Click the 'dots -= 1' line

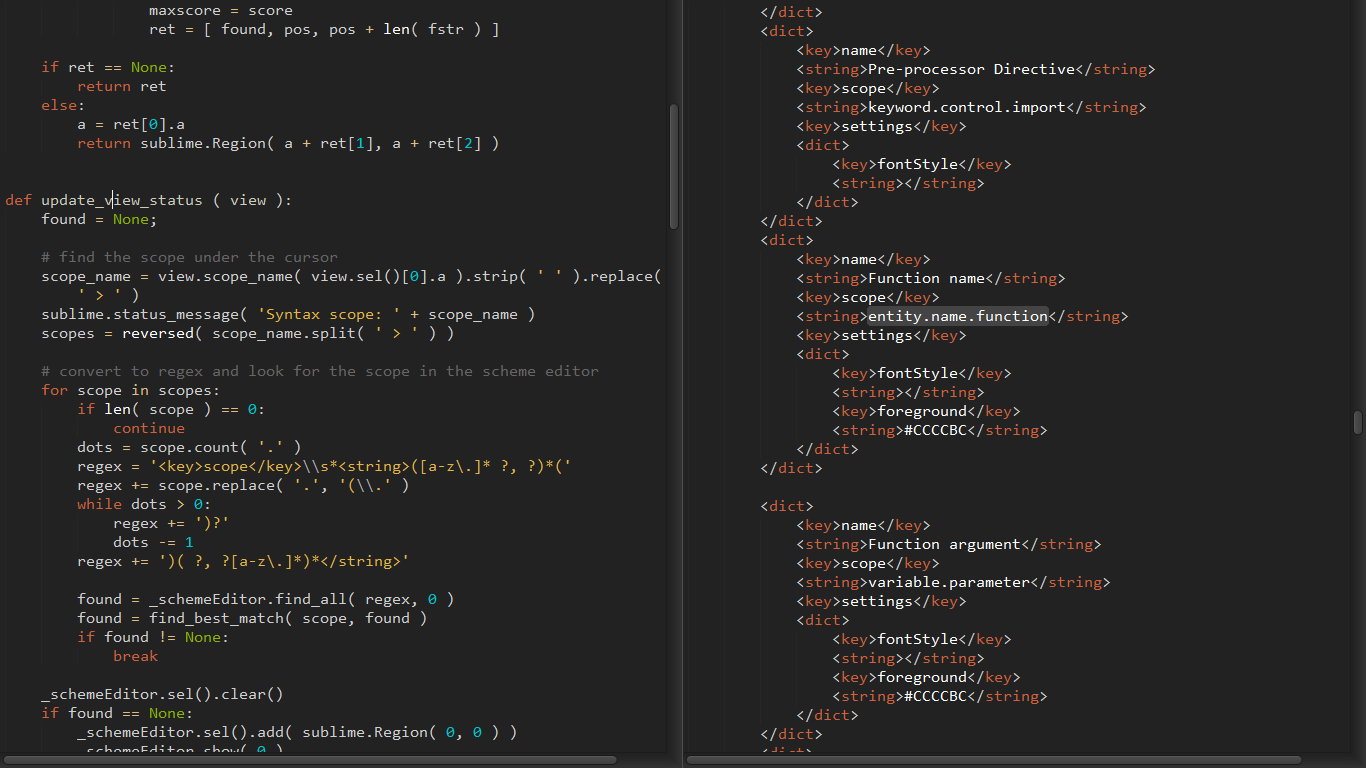click(x=153, y=543)
